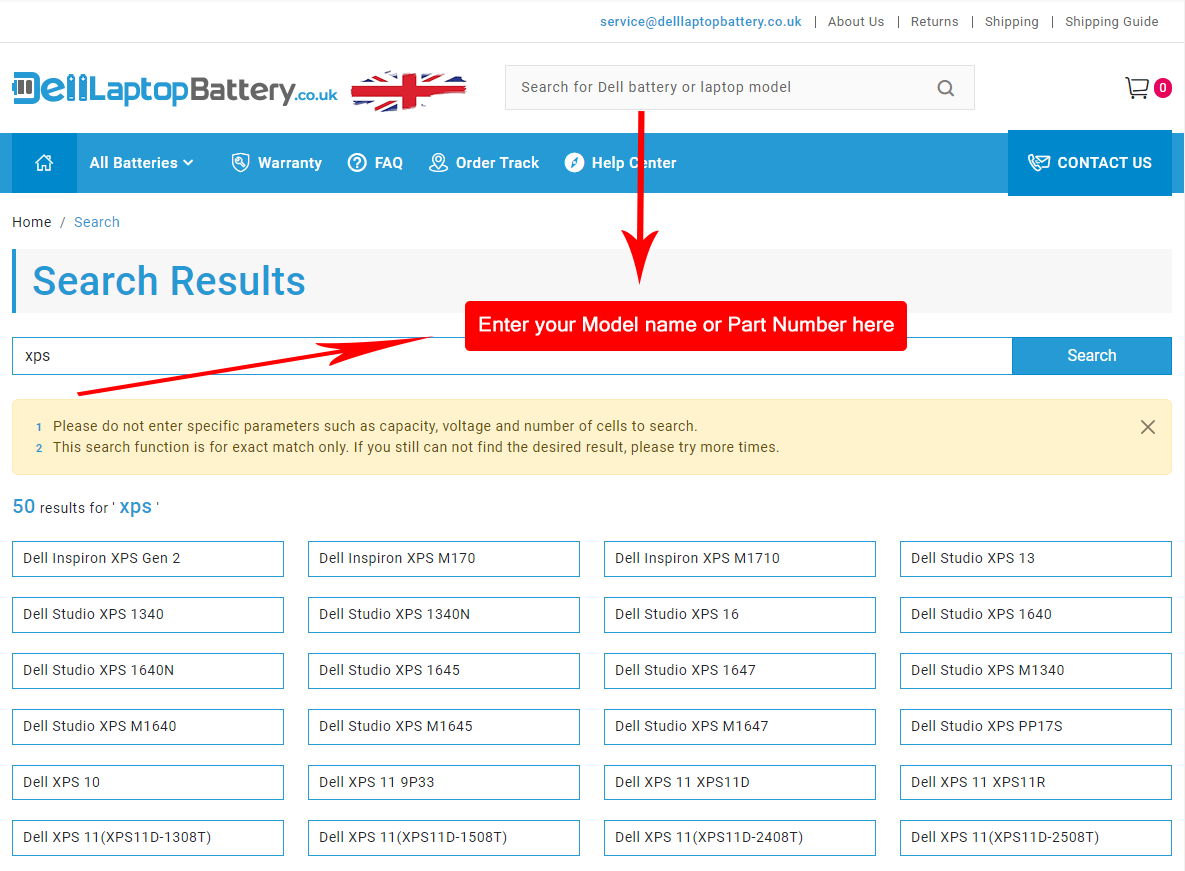
Task: Click the CONTACT US button
Action: (x=1089, y=162)
